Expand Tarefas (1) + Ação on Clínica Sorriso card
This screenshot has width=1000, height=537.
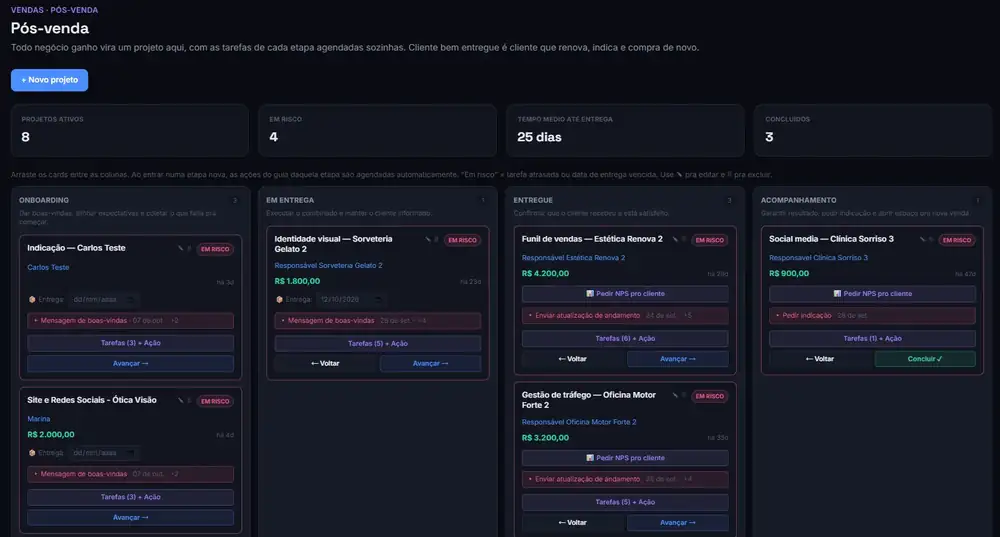(872, 339)
